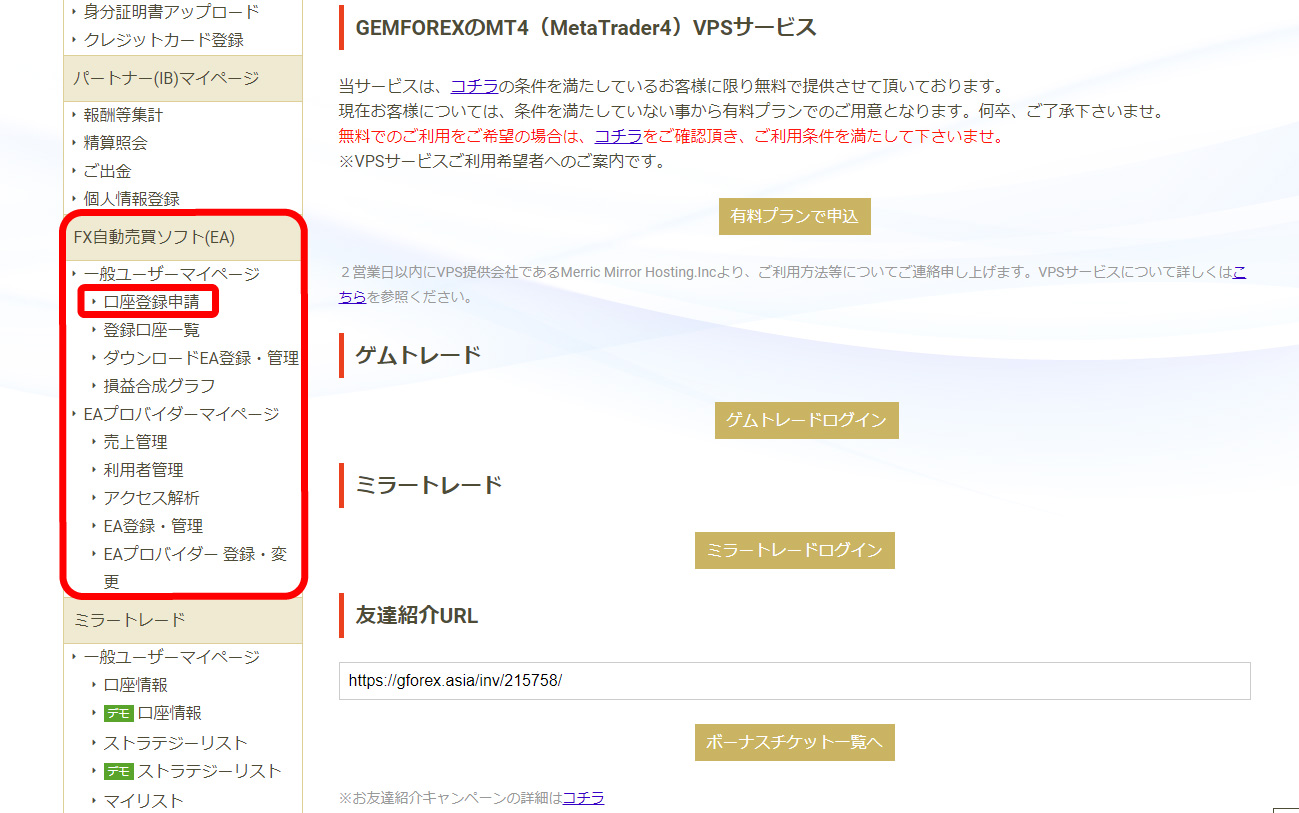Open EAプロバイダーマイページ in sidebar

pos(182,414)
